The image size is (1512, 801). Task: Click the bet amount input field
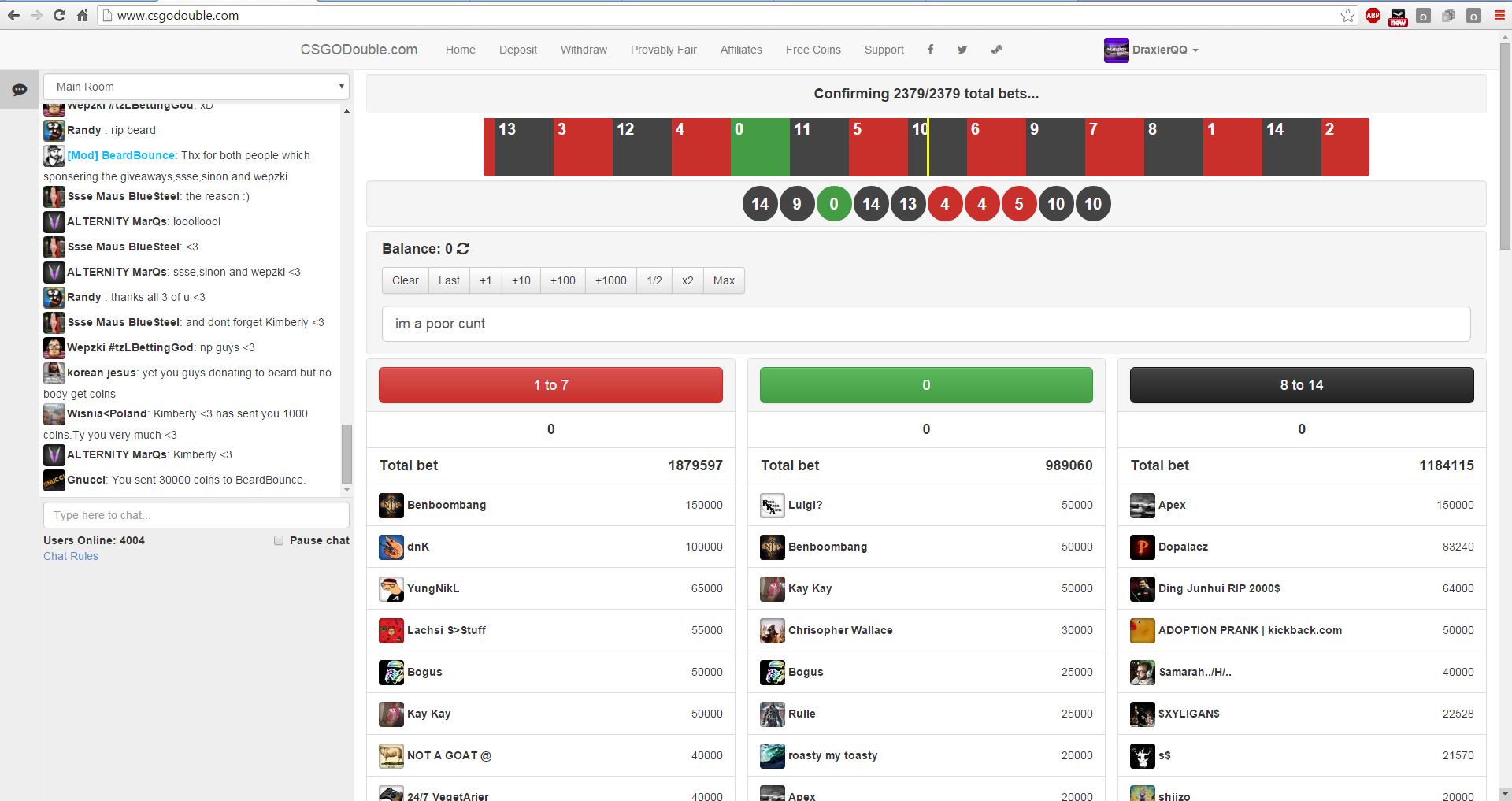926,324
